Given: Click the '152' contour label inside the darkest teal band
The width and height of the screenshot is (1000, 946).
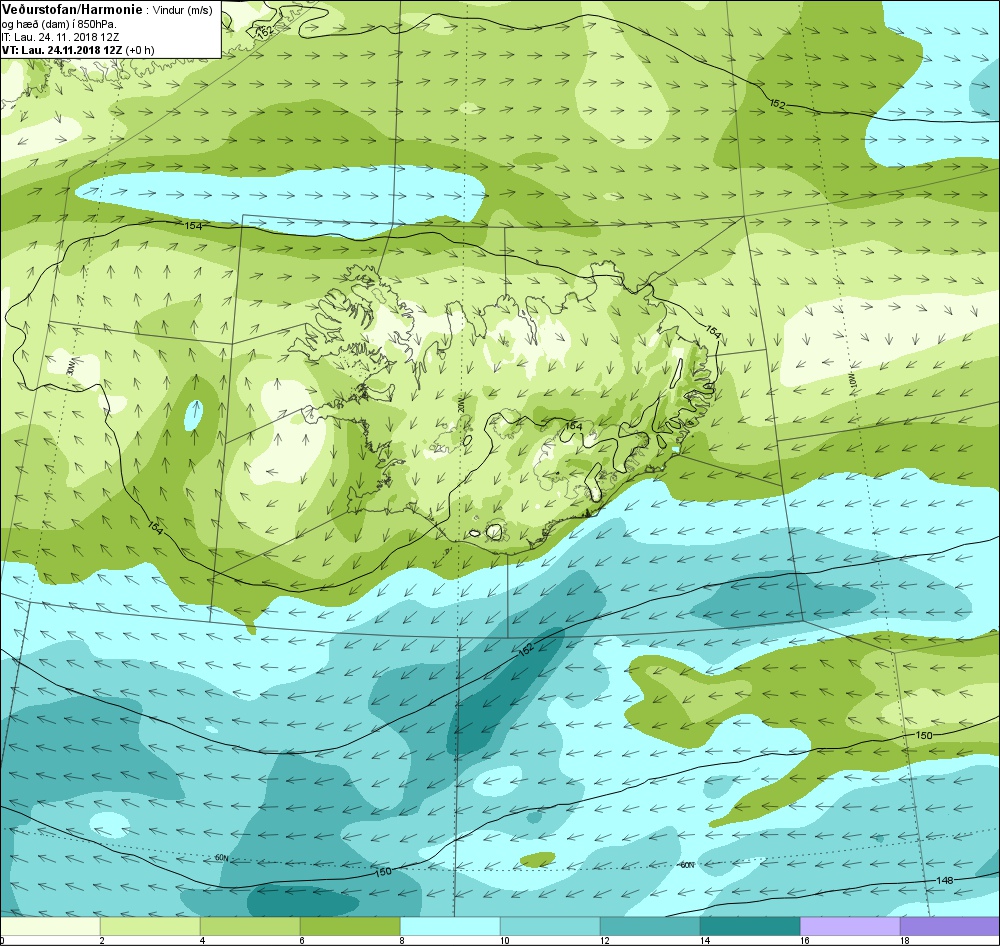Looking at the screenshot, I should [526, 650].
